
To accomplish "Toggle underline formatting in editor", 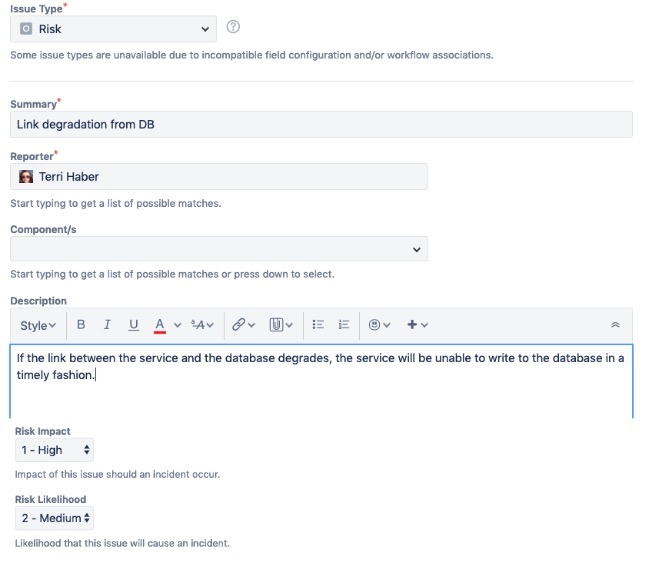I will pyautogui.click(x=134, y=325).
